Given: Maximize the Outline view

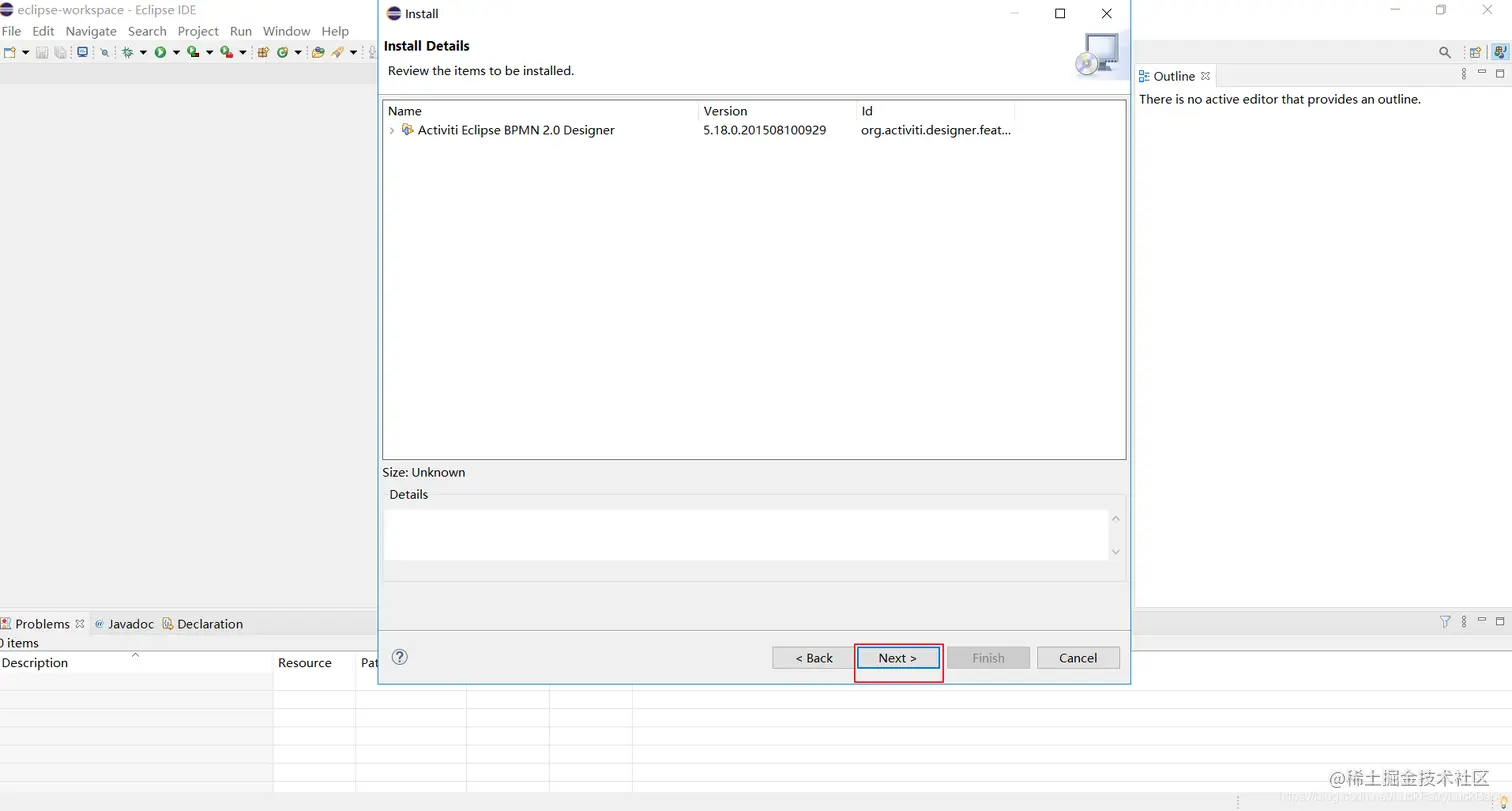Looking at the screenshot, I should pos(1500,73).
